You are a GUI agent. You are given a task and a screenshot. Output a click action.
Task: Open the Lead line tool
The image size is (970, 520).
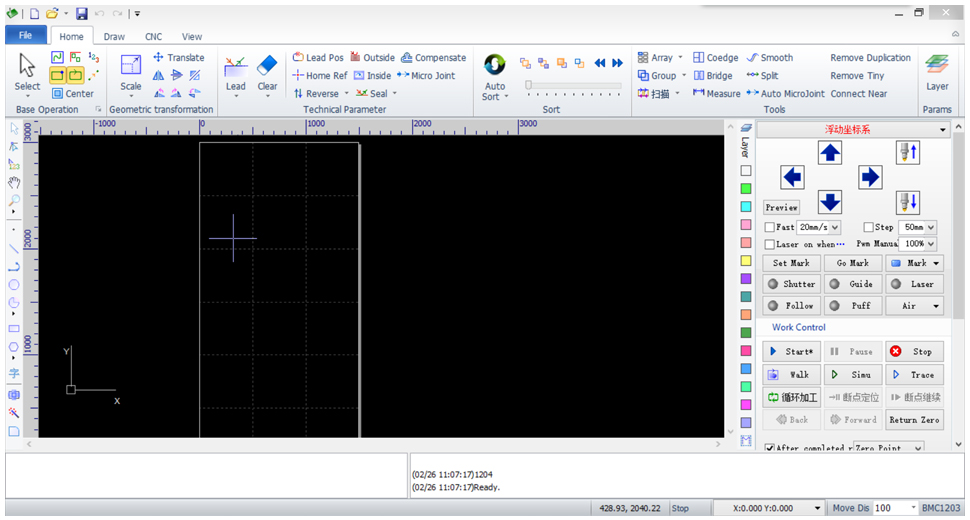(235, 72)
